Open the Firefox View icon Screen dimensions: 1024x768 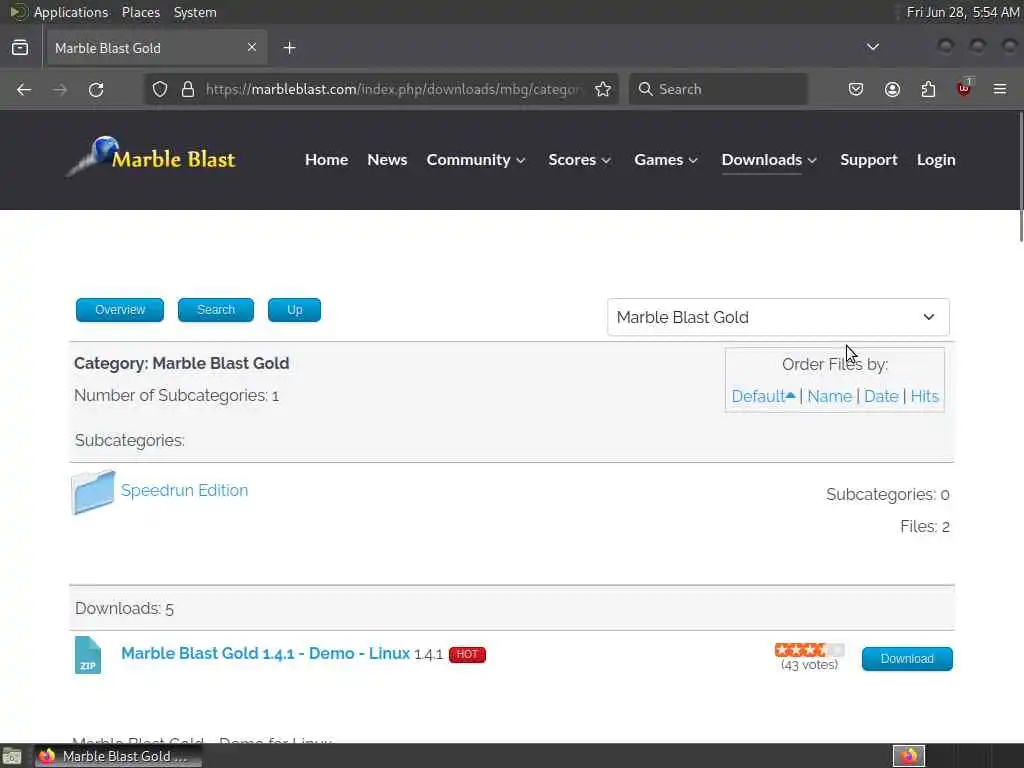[x=20, y=48]
